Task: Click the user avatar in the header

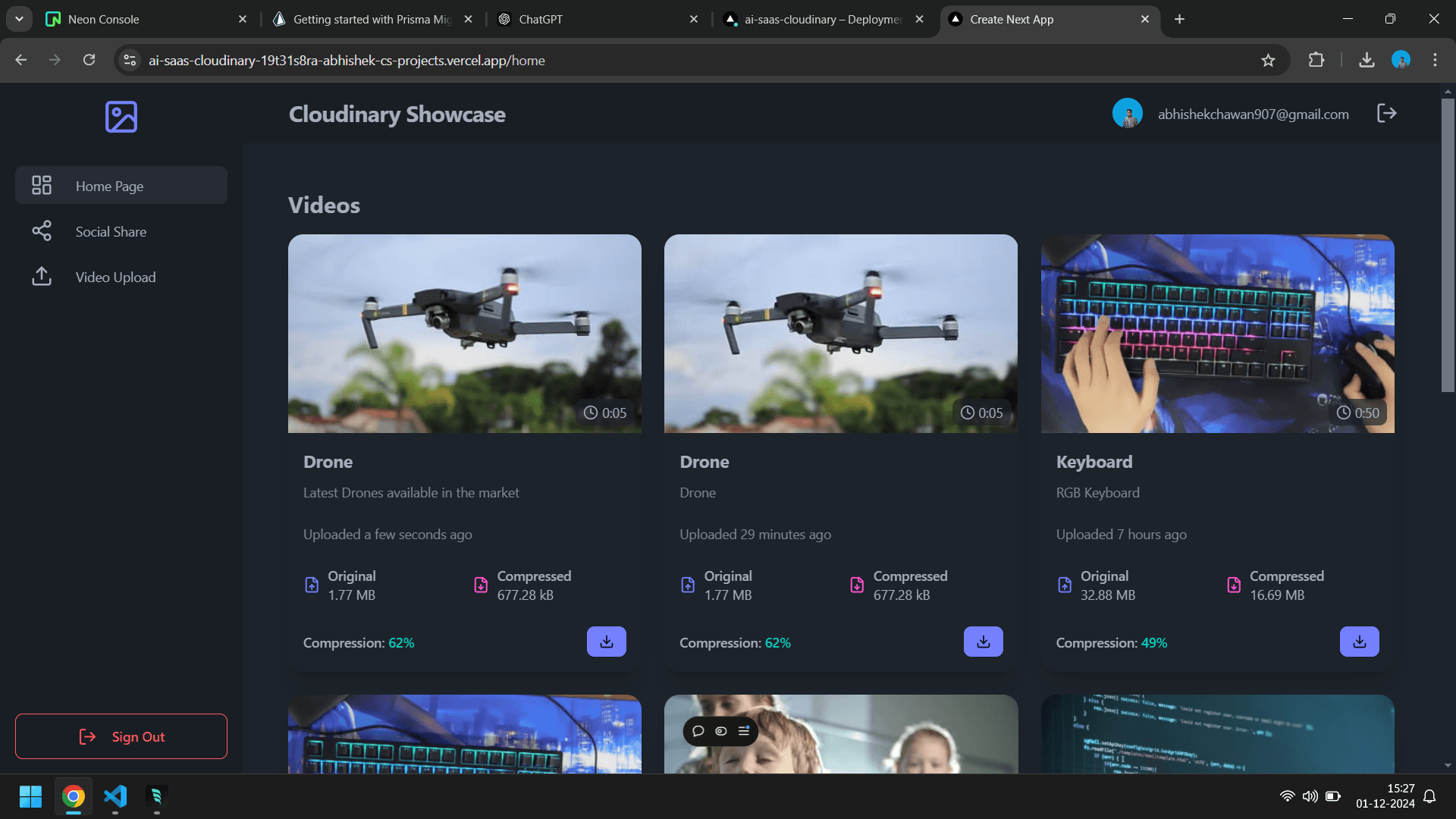Action: click(x=1128, y=114)
